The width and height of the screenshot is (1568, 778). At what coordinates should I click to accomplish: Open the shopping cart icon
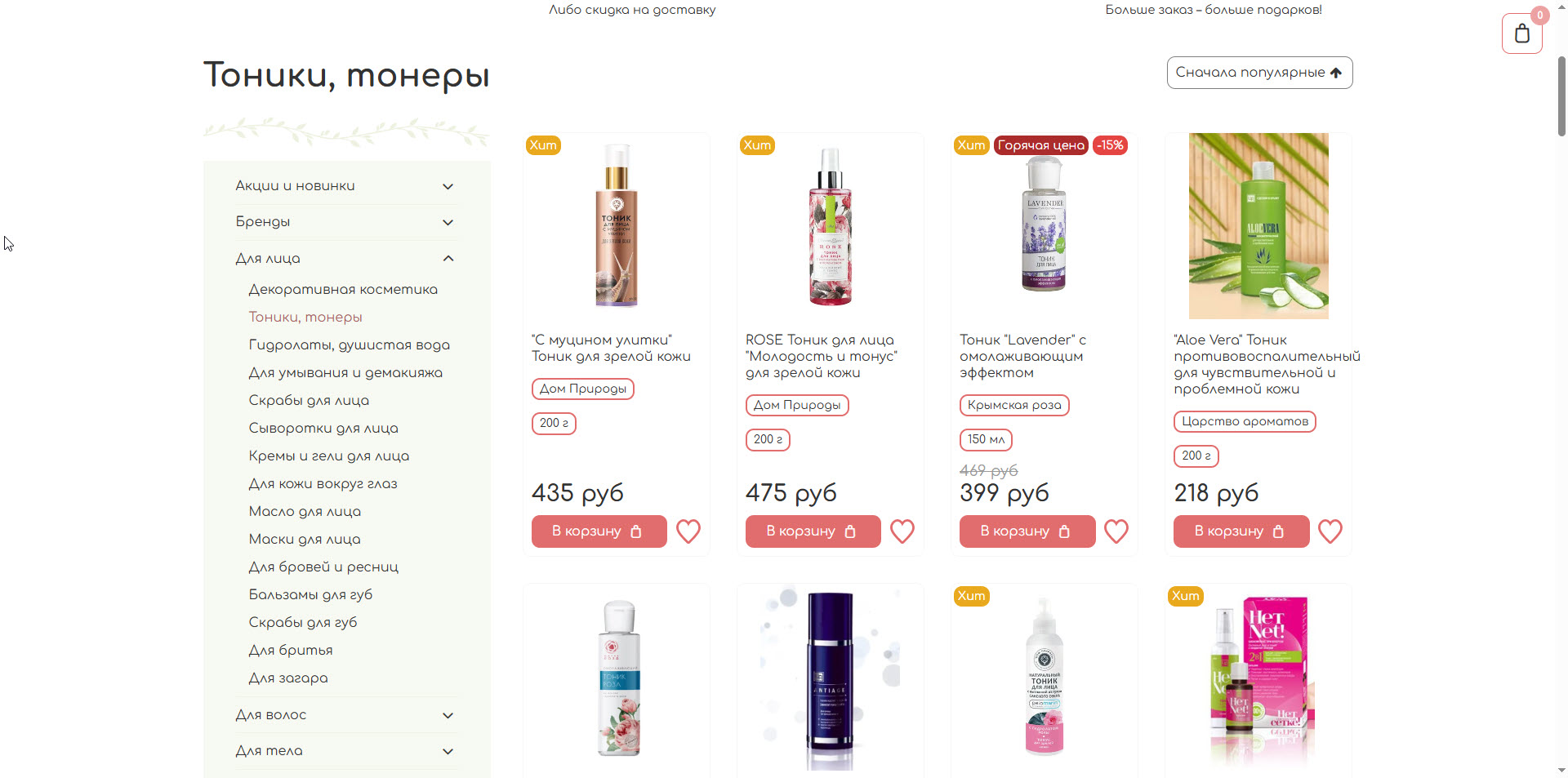tap(1521, 33)
